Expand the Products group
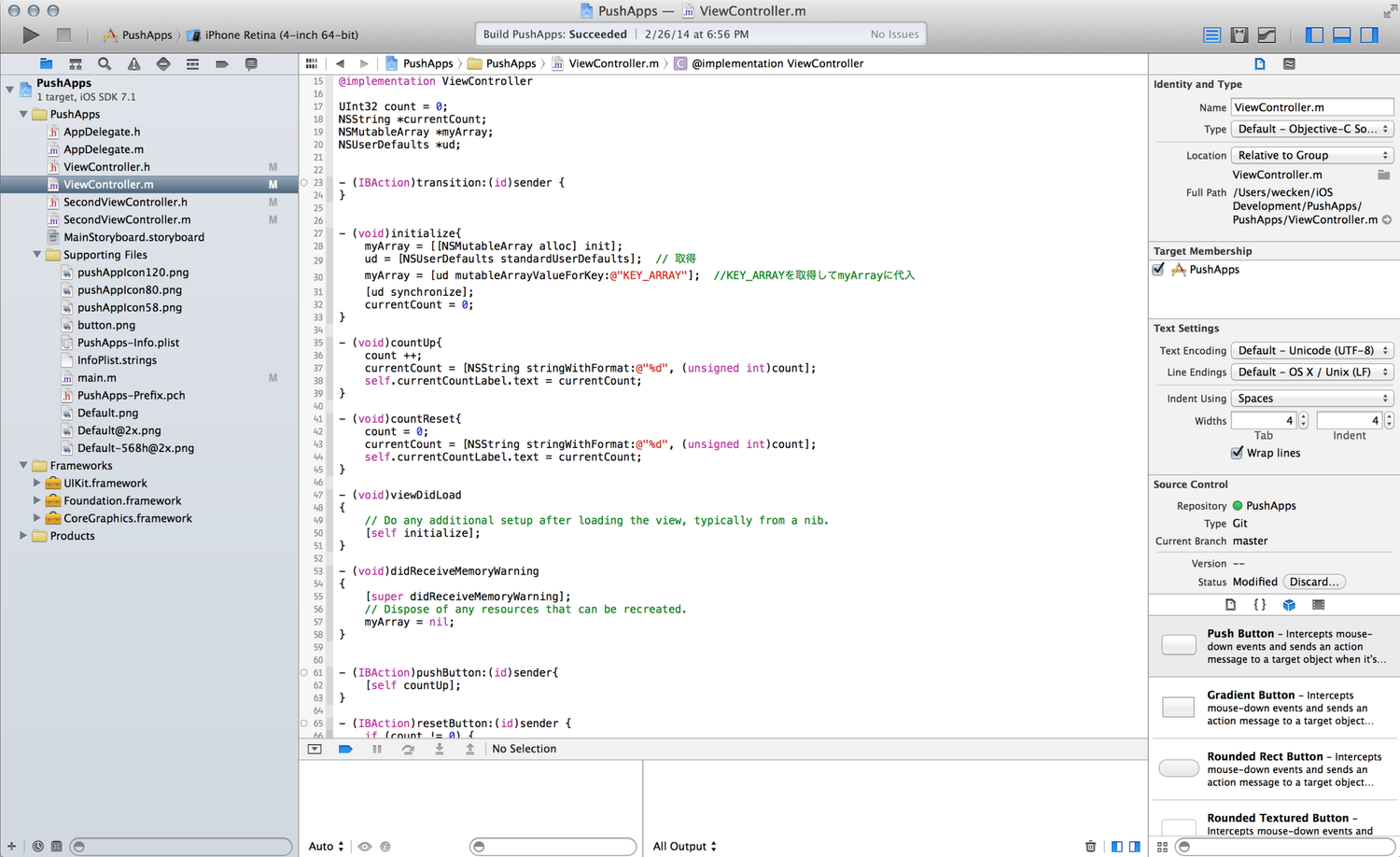The width and height of the screenshot is (1400, 857). (23, 536)
